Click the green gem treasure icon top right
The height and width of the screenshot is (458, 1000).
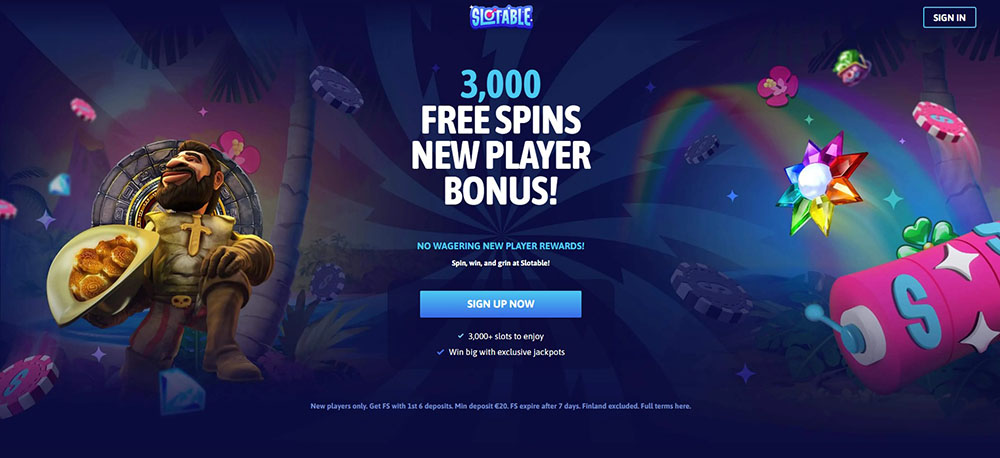click(853, 68)
